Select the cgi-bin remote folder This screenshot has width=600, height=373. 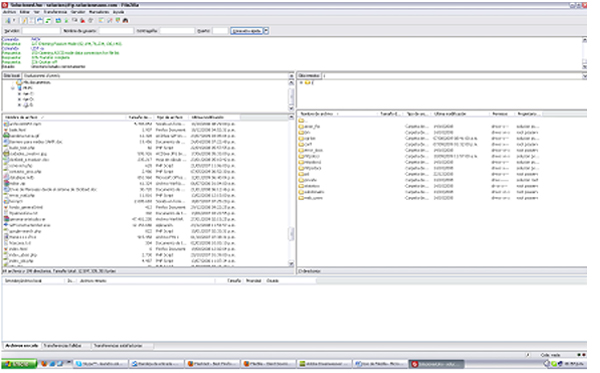point(307,138)
